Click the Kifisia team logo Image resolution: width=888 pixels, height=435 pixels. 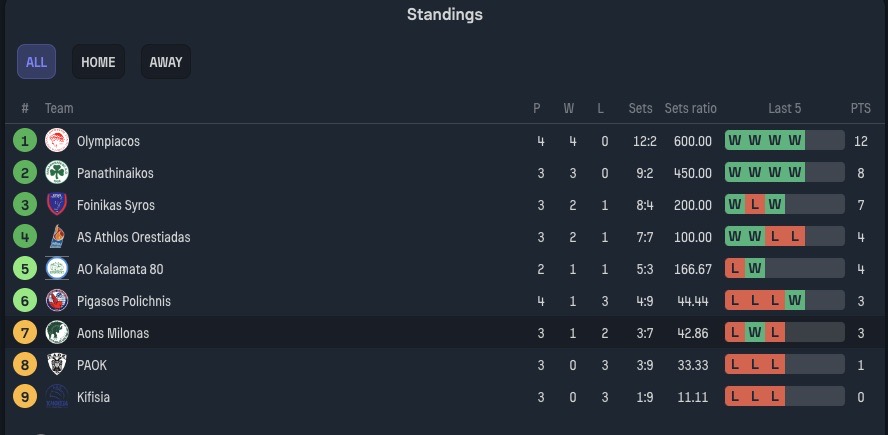[x=57, y=396]
